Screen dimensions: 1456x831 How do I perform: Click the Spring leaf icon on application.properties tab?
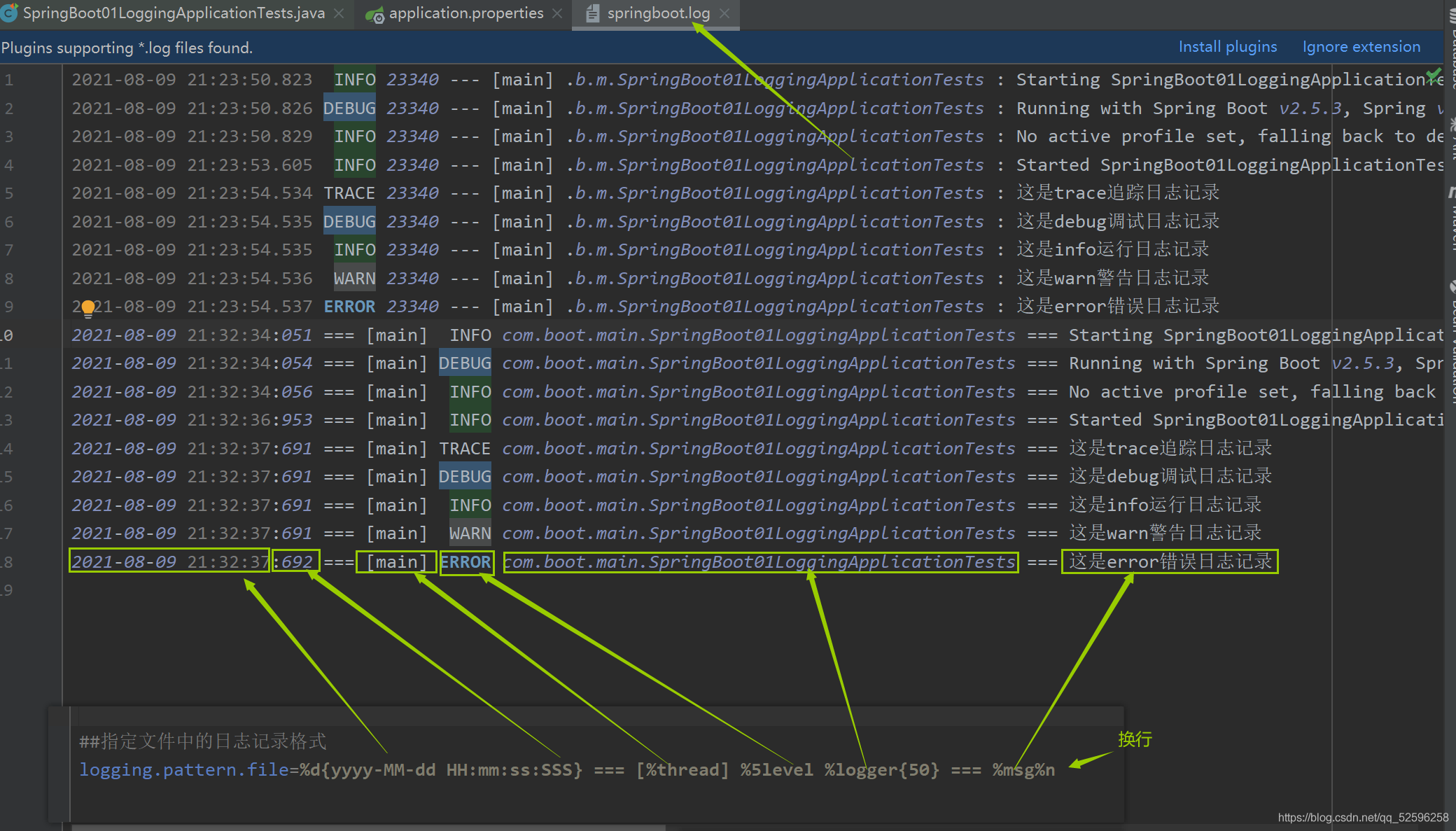[x=375, y=14]
